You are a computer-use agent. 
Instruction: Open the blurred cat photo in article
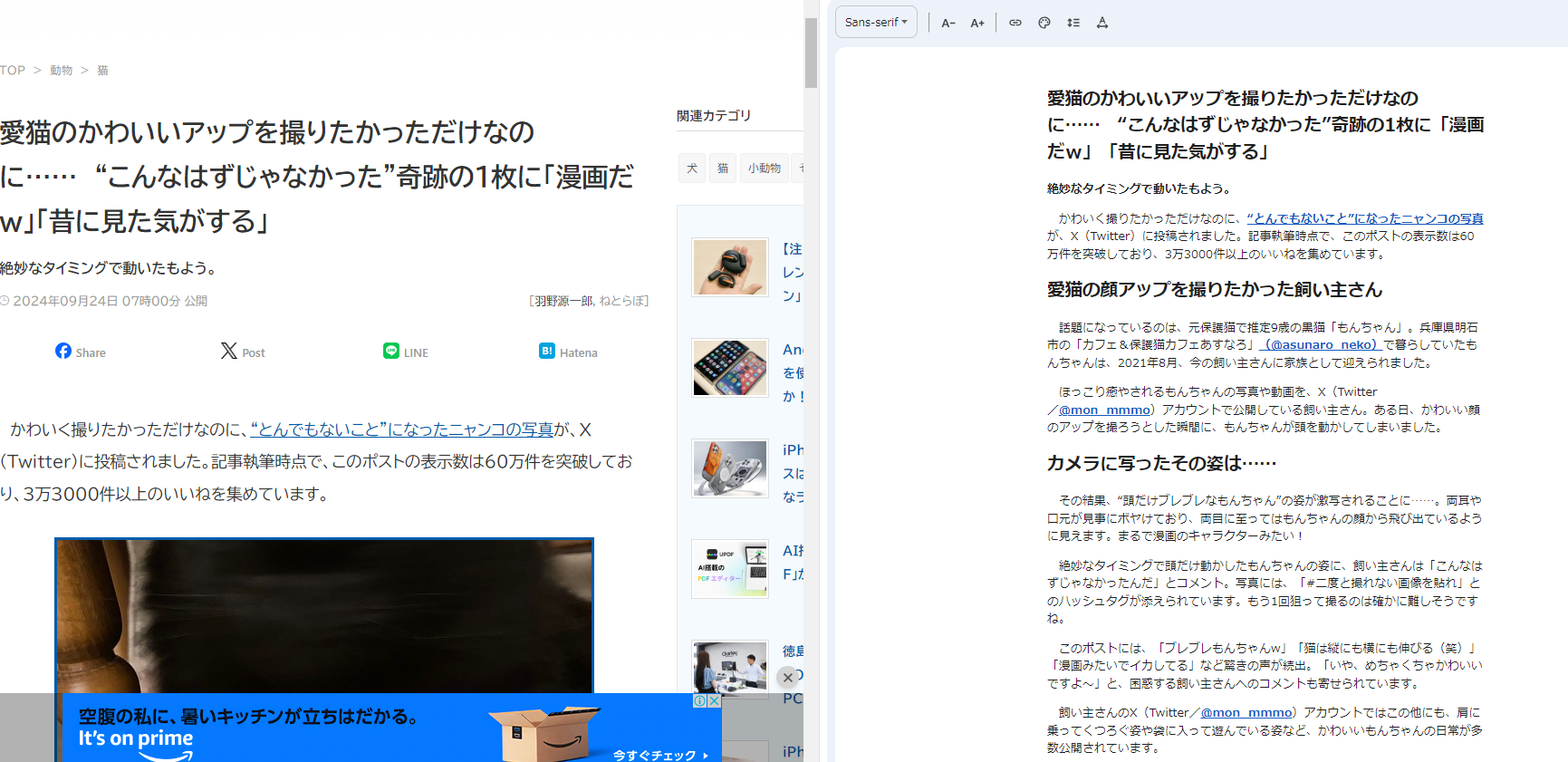click(324, 615)
